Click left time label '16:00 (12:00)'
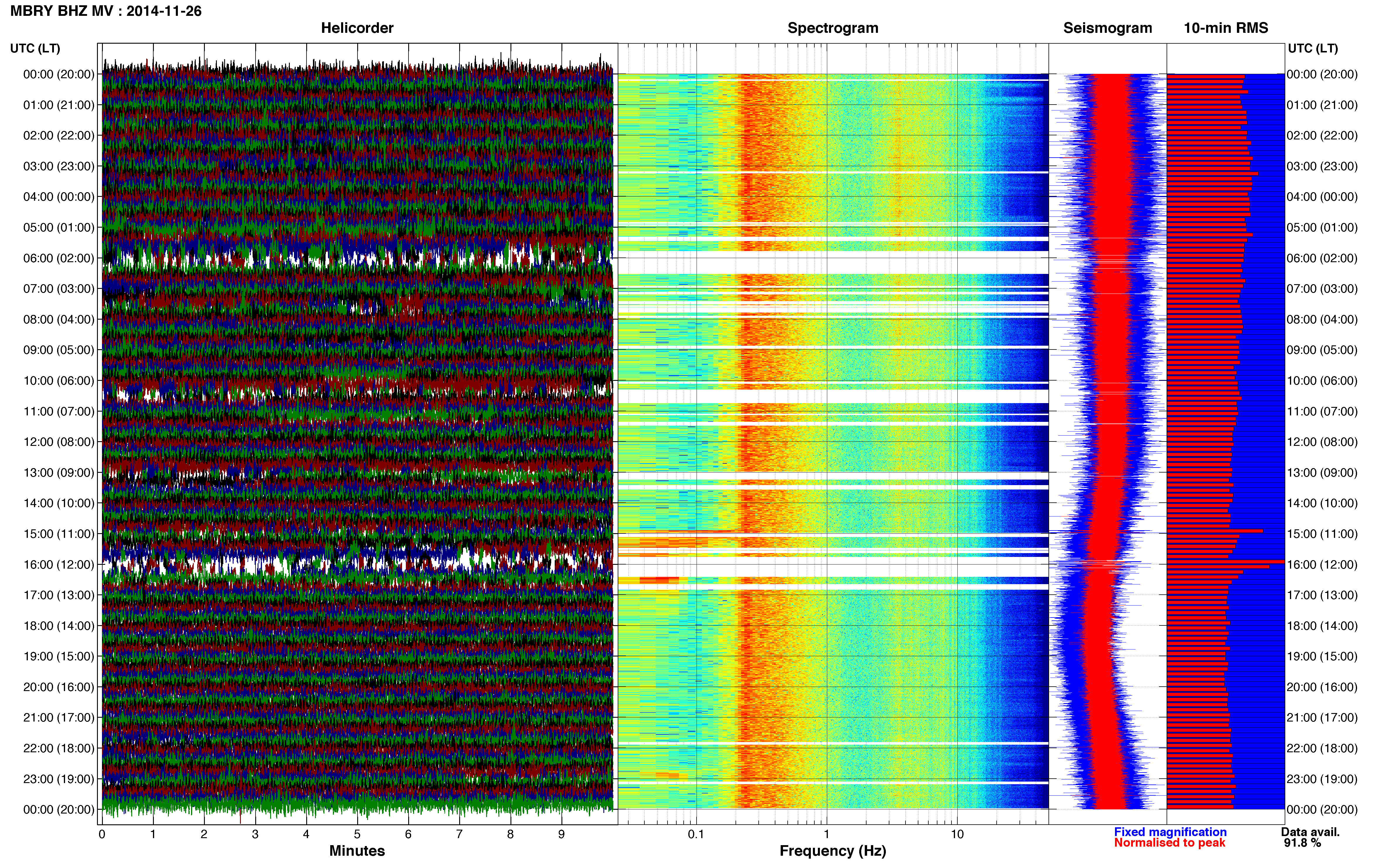The width and height of the screenshot is (1389, 868). 59,565
